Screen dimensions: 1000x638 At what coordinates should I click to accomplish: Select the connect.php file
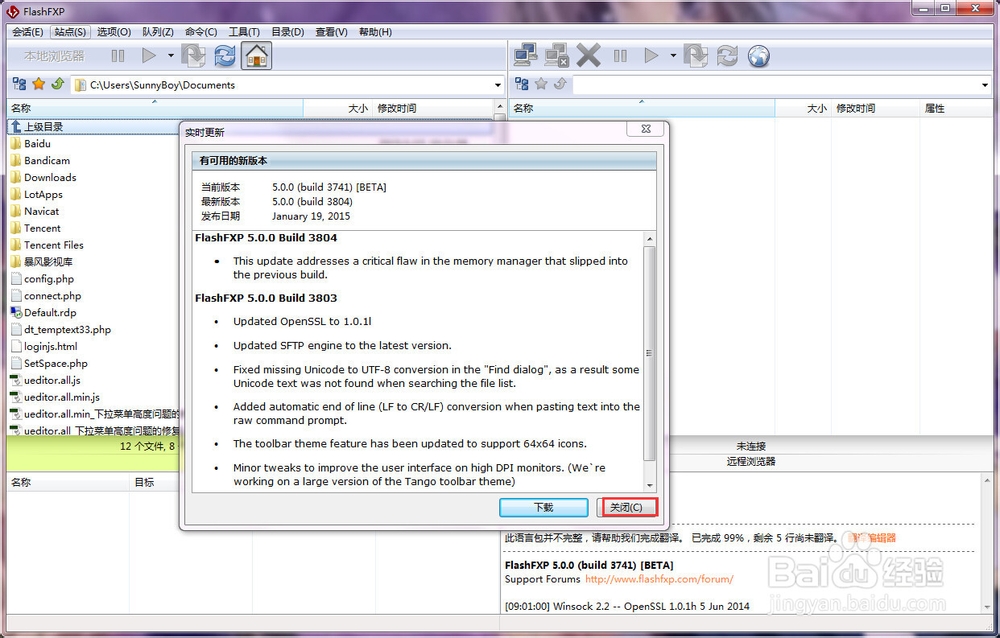52,295
